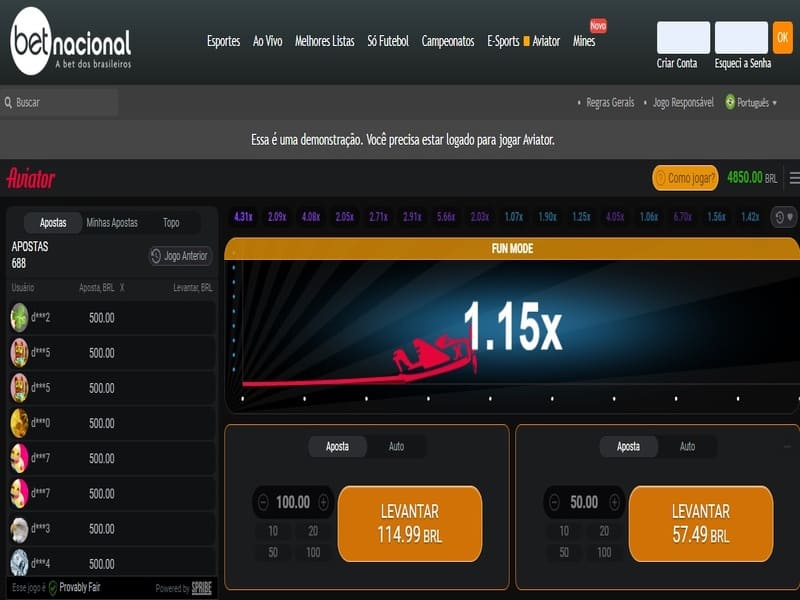Click the search magnifier icon
The image size is (800, 600).
click(8, 102)
